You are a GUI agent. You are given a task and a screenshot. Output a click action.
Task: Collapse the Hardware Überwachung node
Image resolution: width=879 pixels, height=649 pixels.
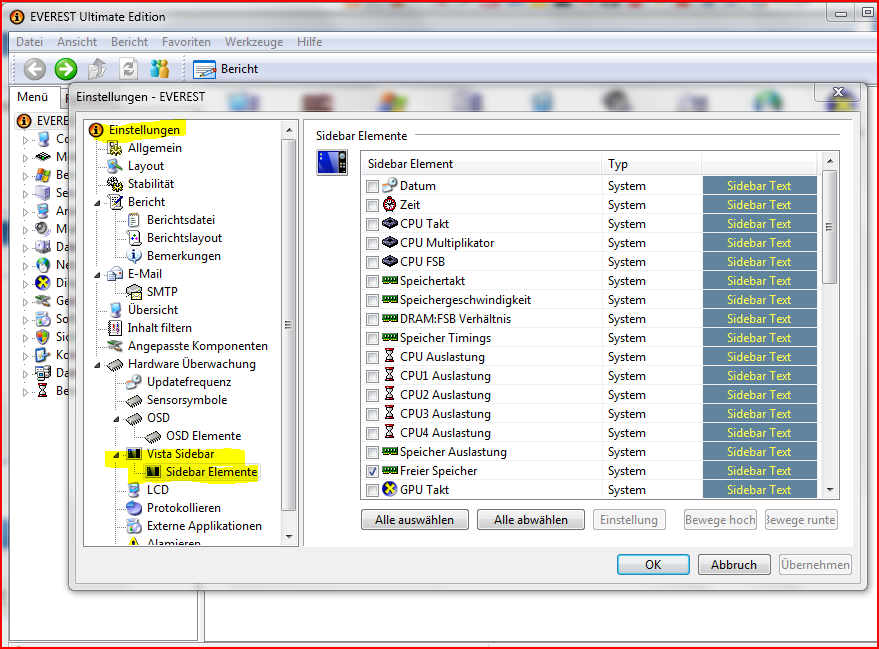click(x=97, y=365)
